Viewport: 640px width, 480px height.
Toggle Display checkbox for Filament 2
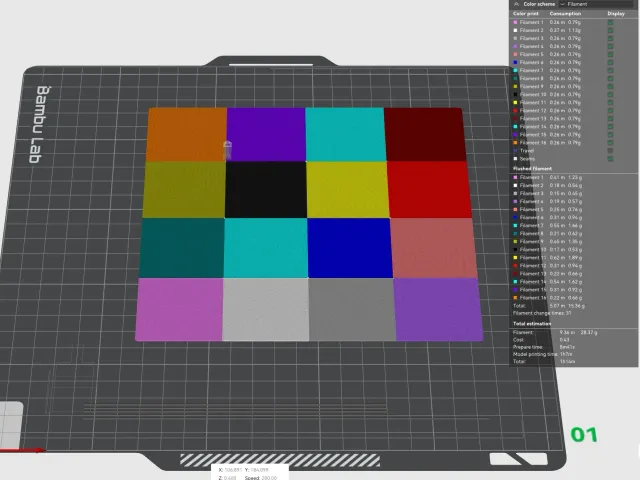click(610, 30)
